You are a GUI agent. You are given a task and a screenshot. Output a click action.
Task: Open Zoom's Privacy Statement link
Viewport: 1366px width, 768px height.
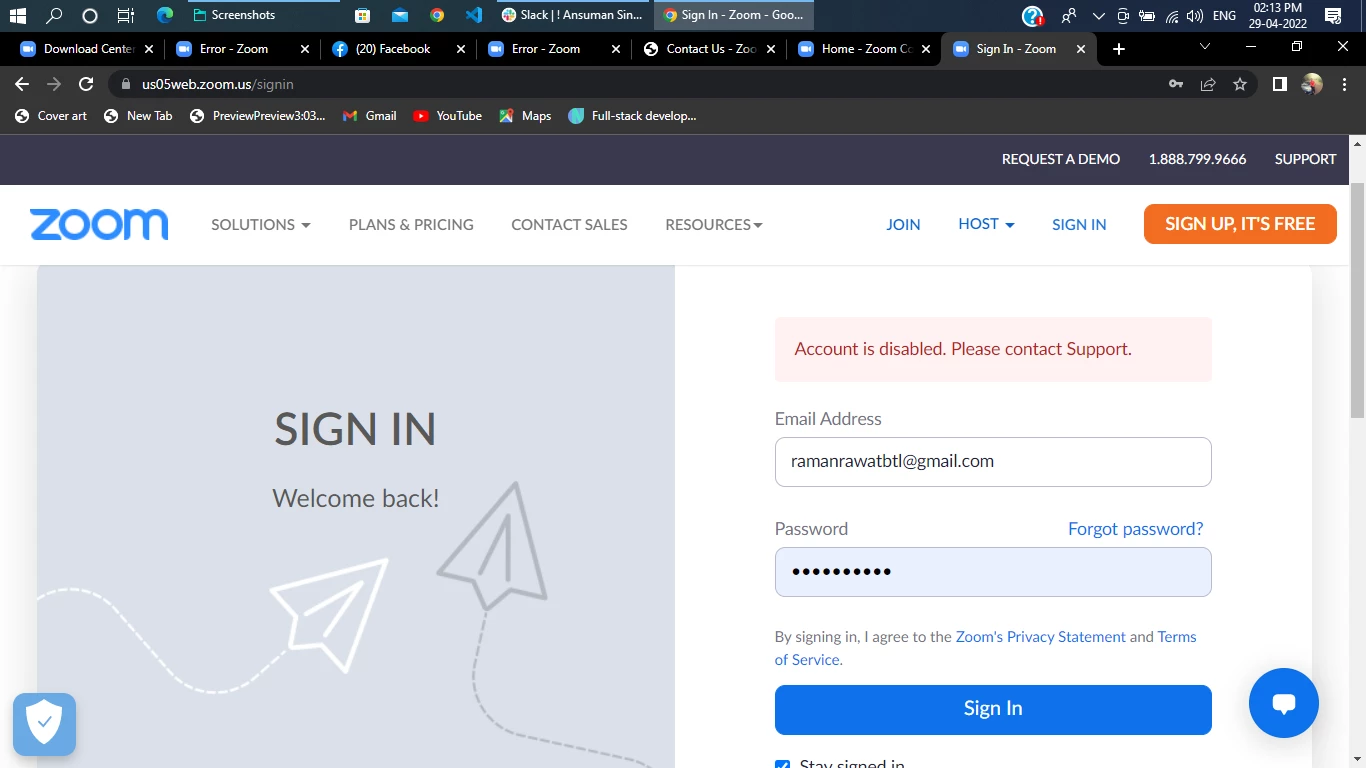tap(1041, 637)
